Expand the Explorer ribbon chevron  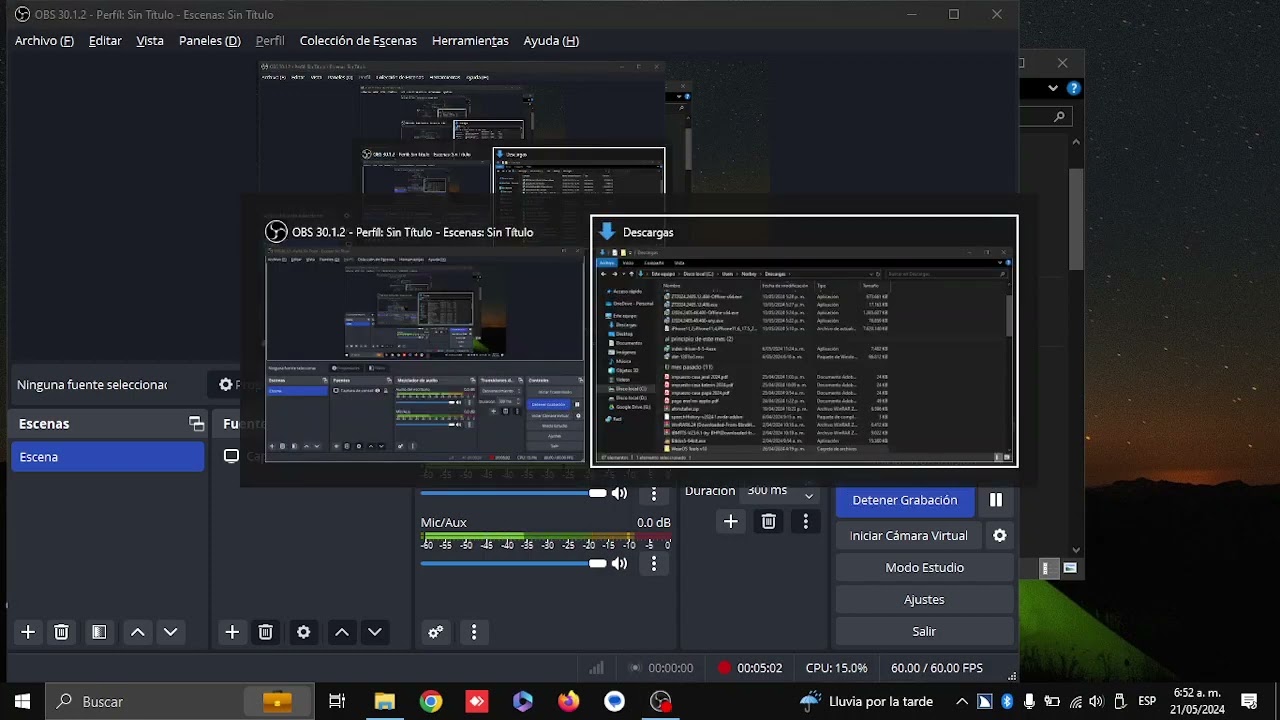[1053, 88]
